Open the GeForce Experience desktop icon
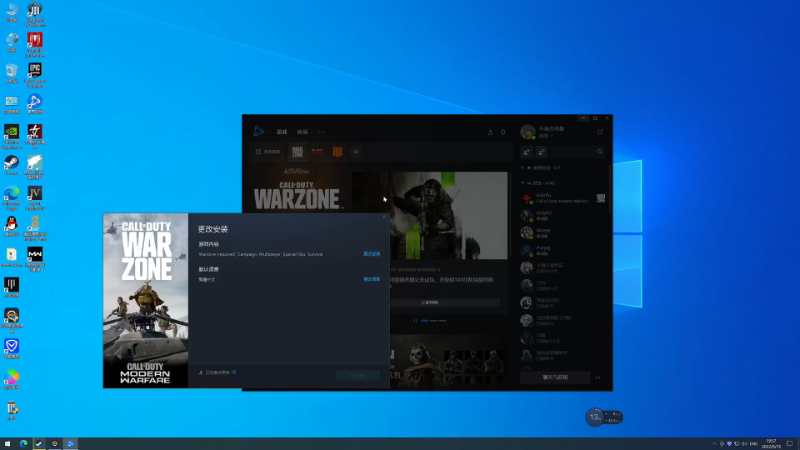This screenshot has width=800, height=450. tap(12, 137)
